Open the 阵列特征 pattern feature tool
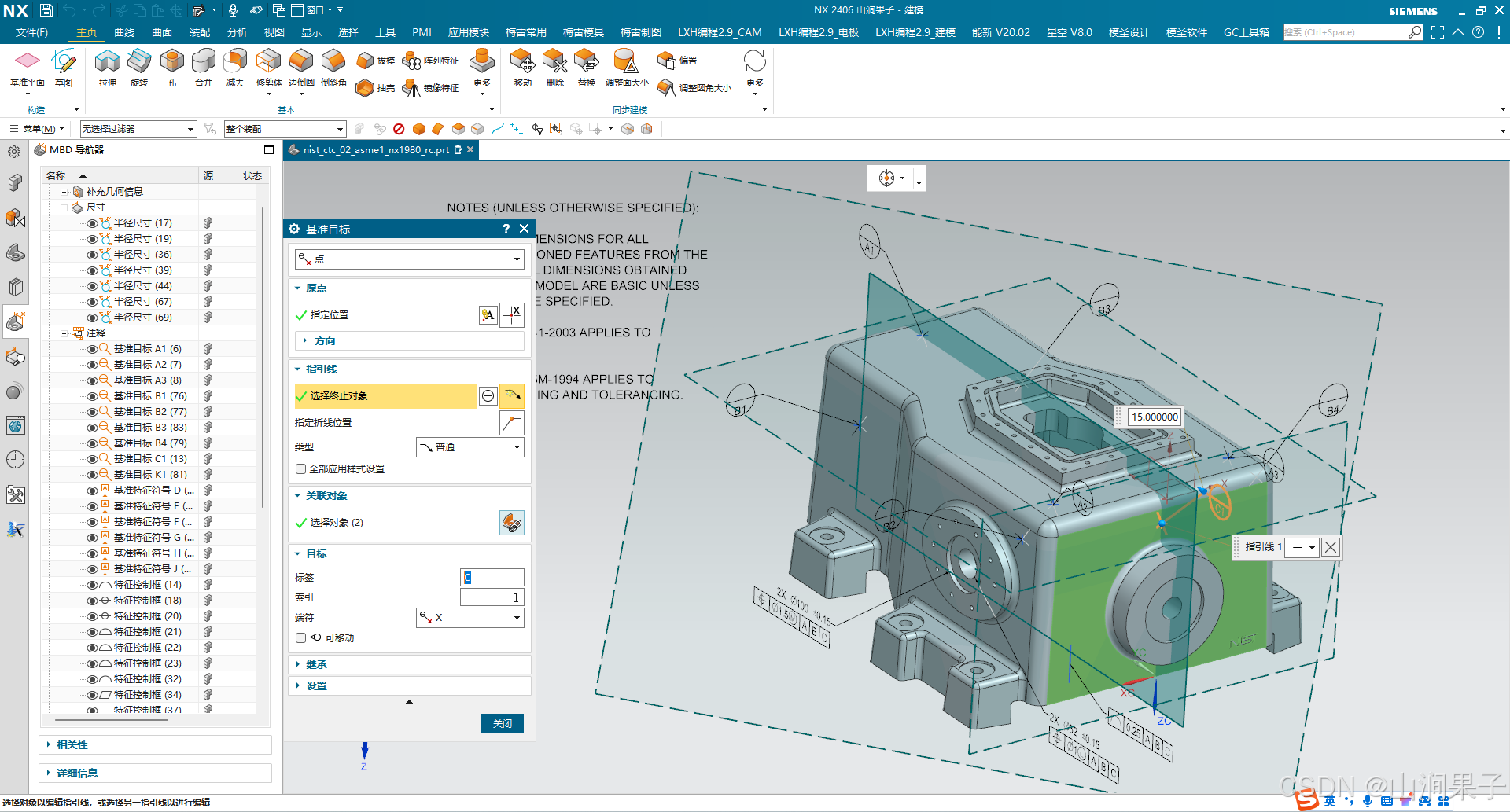The image size is (1510, 812). point(430,61)
